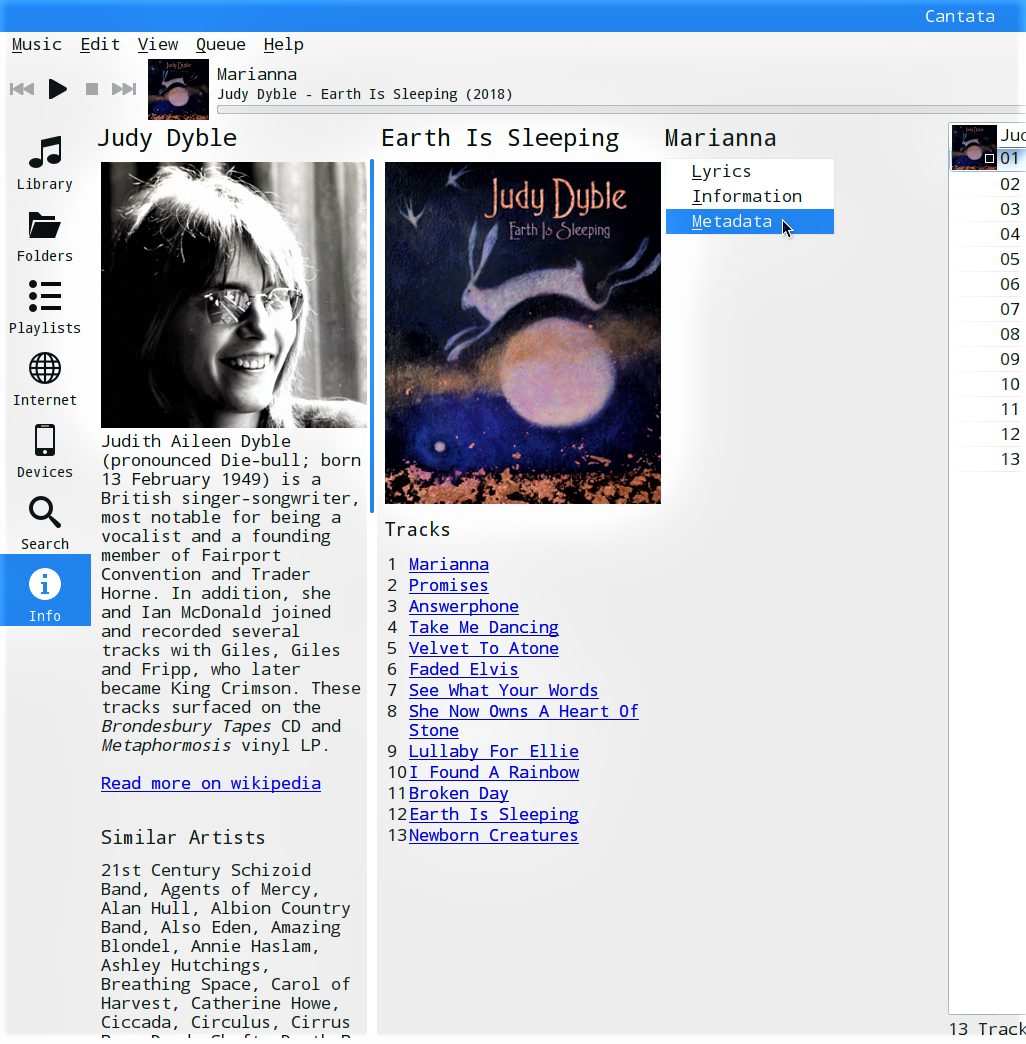Screen dimensions: 1026x1044
Task: Open the Folders sidebar view
Action: pyautogui.click(x=45, y=236)
